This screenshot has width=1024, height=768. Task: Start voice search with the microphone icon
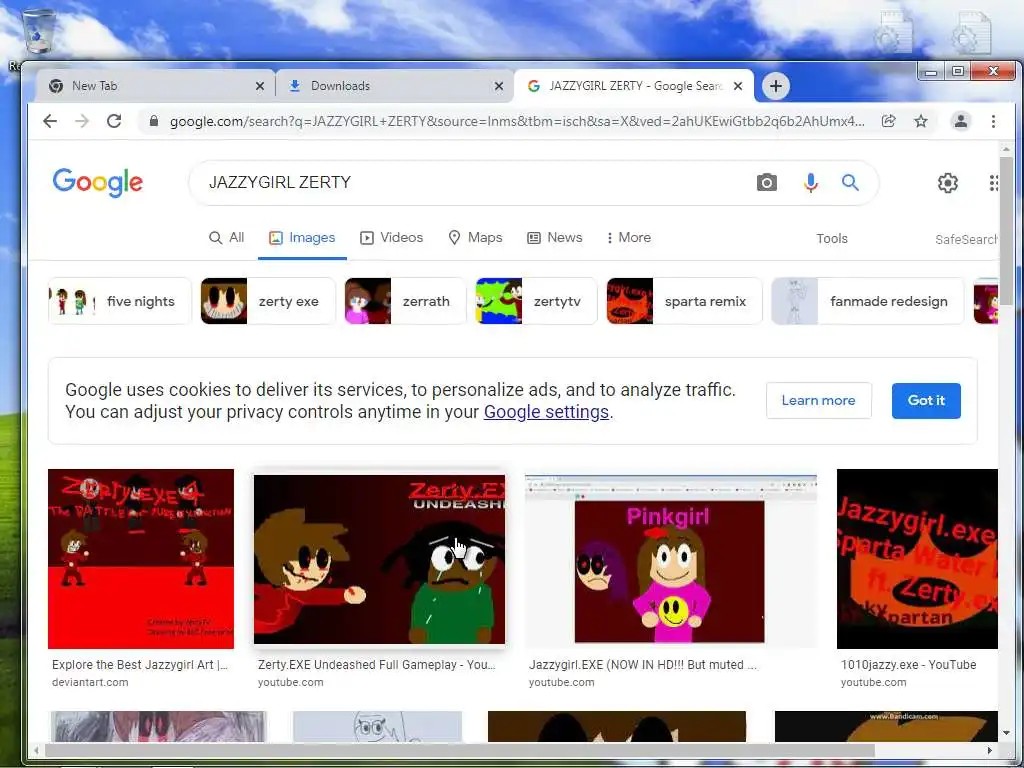[x=810, y=182]
